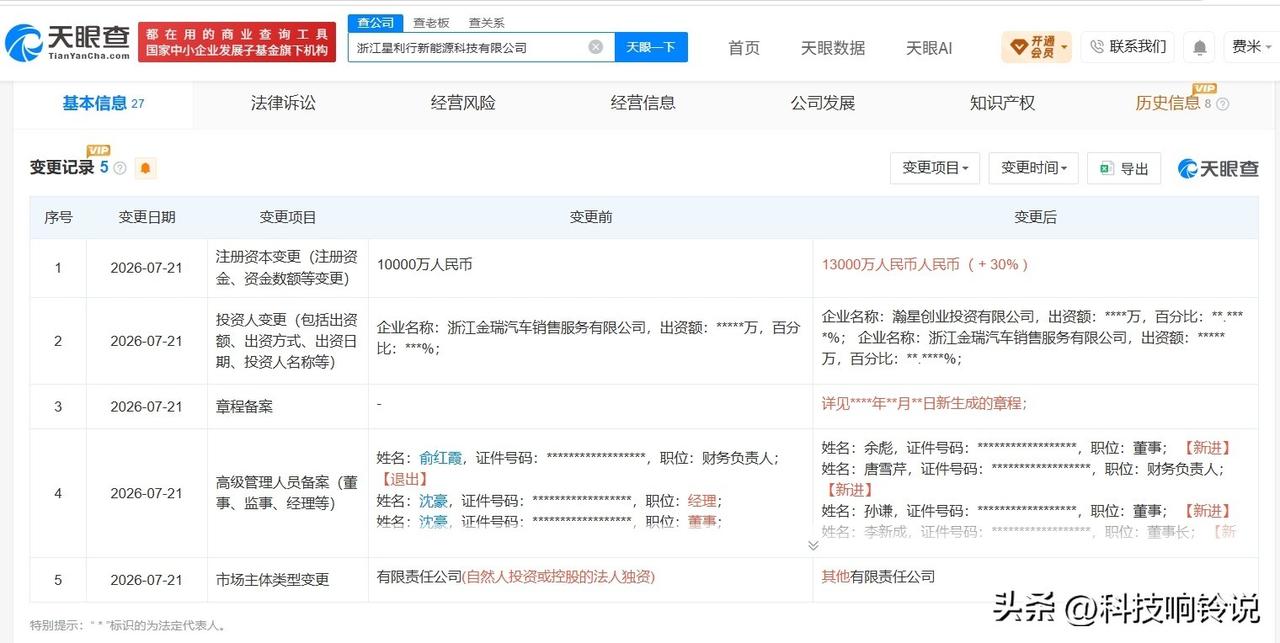Switch to the 公司发展 tab
This screenshot has height=643, width=1280.
click(823, 103)
